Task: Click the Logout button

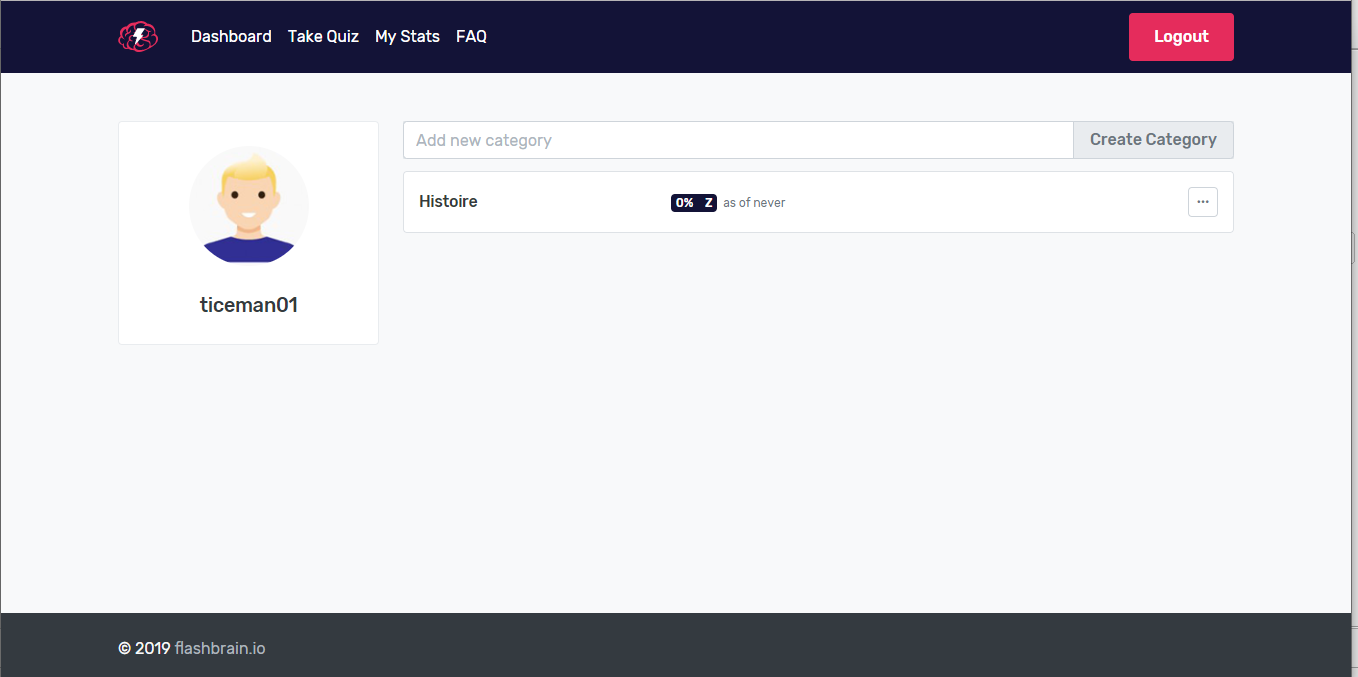Action: pyautogui.click(x=1181, y=37)
